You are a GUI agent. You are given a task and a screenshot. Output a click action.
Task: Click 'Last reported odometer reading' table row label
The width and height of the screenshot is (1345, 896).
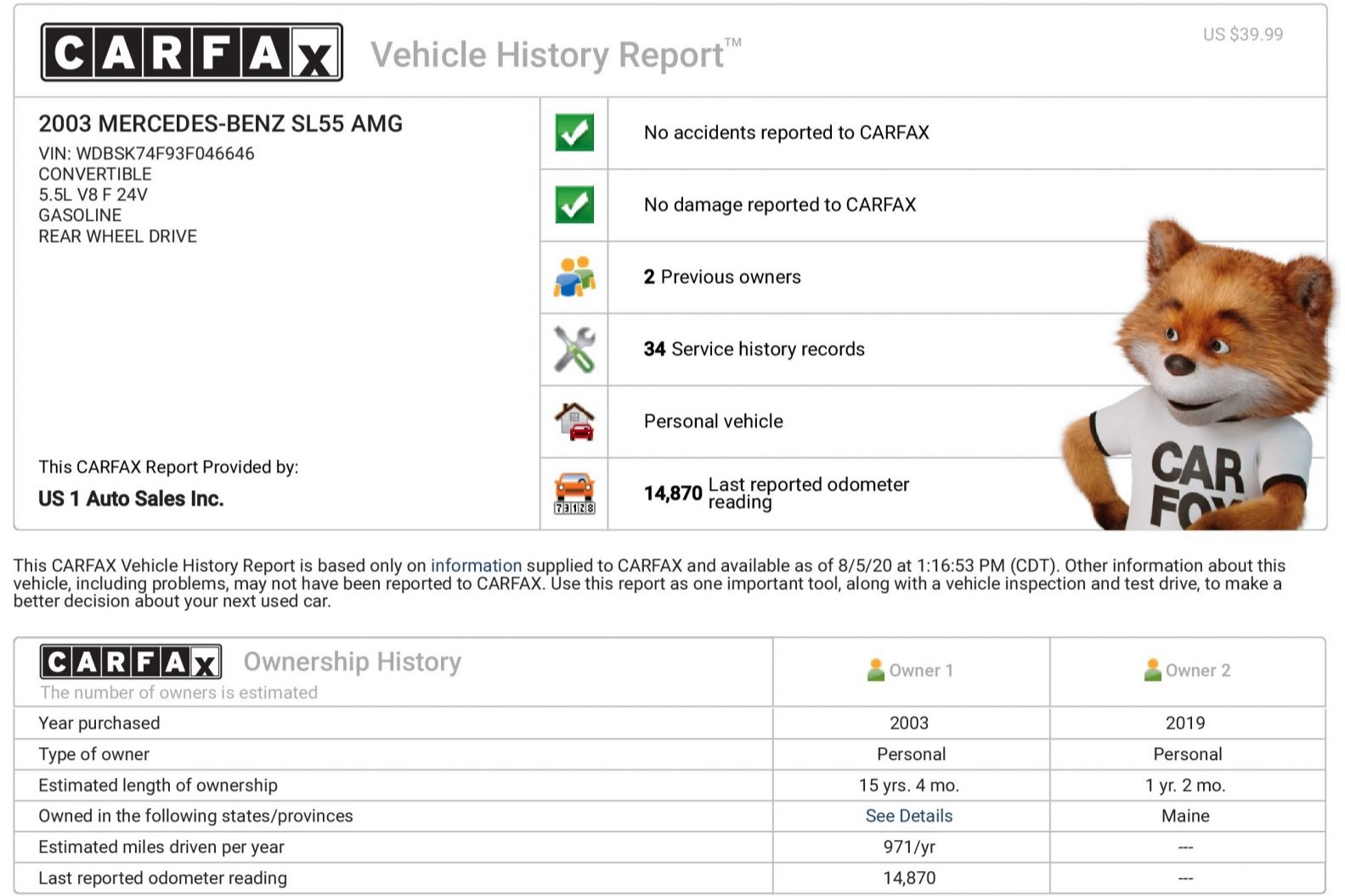point(162,878)
